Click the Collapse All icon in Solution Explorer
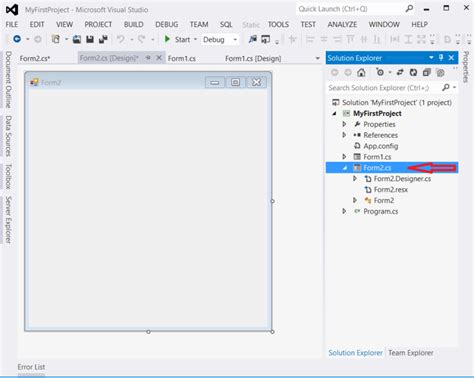 pyautogui.click(x=427, y=72)
